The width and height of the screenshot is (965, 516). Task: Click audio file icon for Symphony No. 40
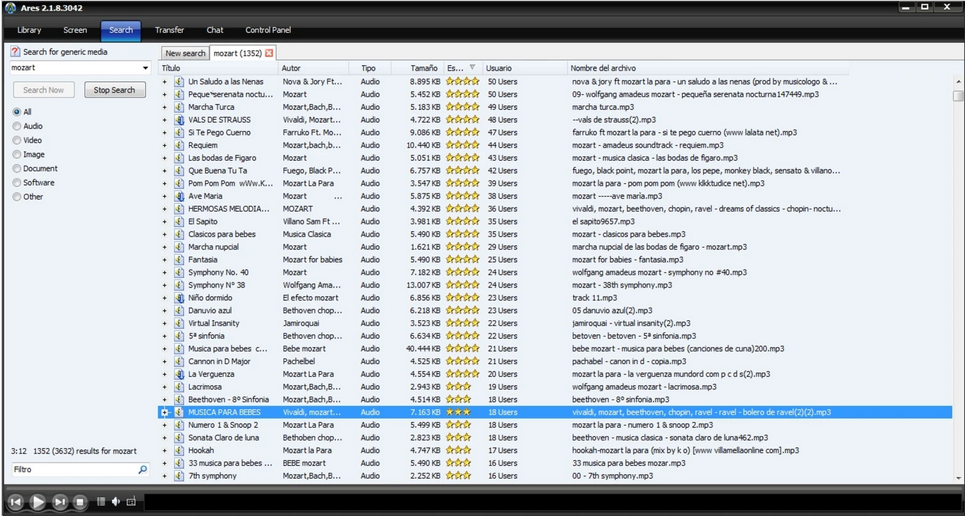179,272
